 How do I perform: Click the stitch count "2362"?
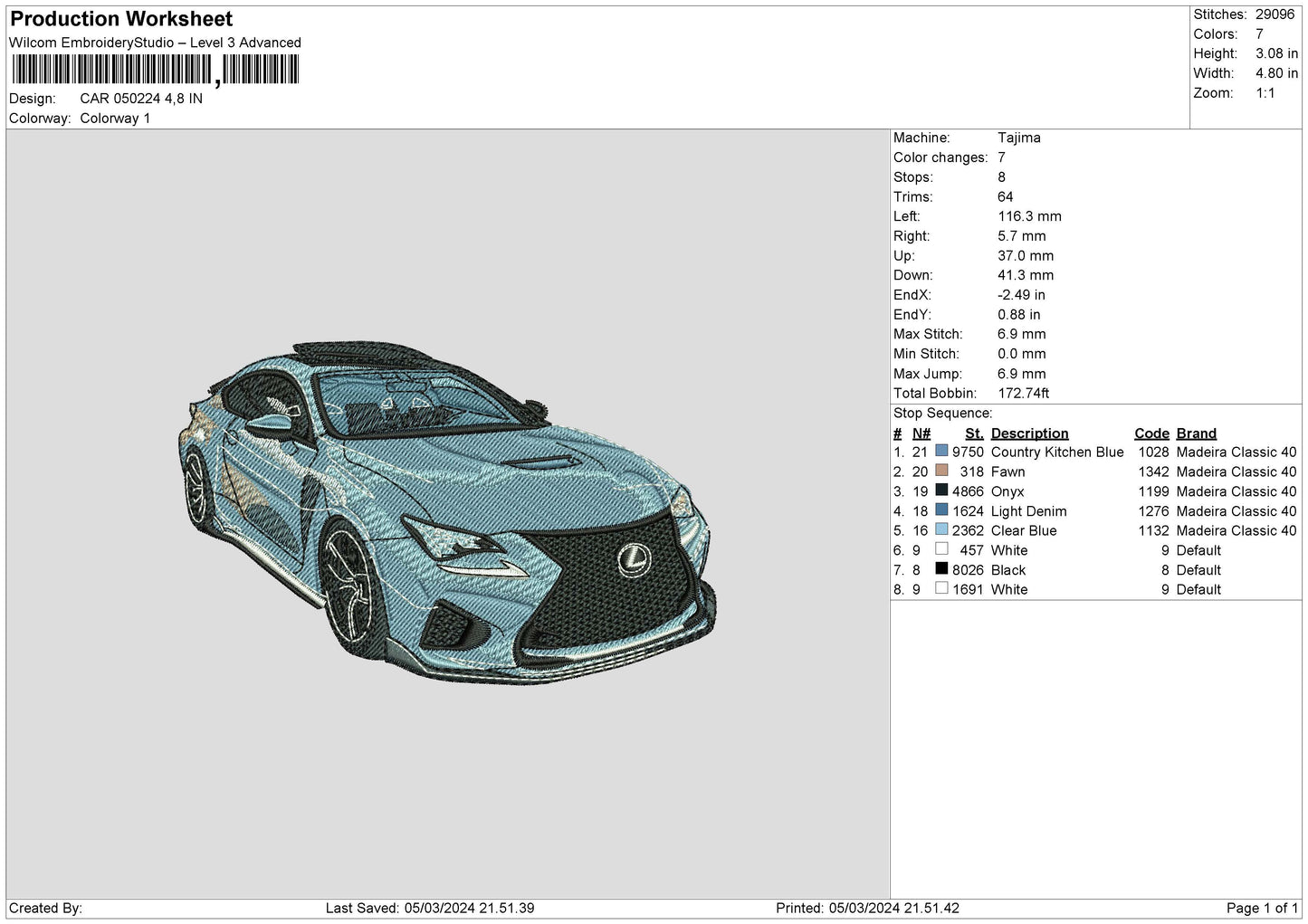click(x=968, y=530)
